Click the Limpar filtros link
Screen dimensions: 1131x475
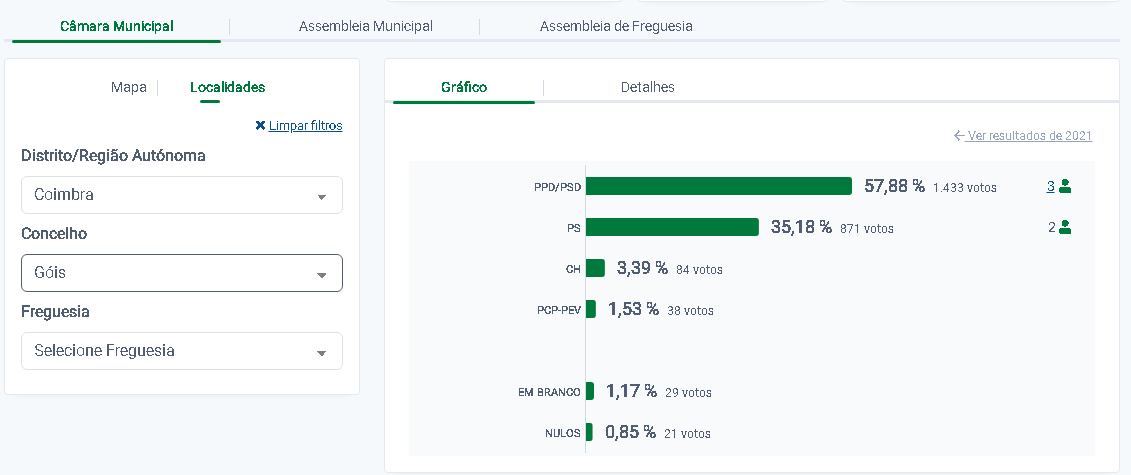pos(306,126)
